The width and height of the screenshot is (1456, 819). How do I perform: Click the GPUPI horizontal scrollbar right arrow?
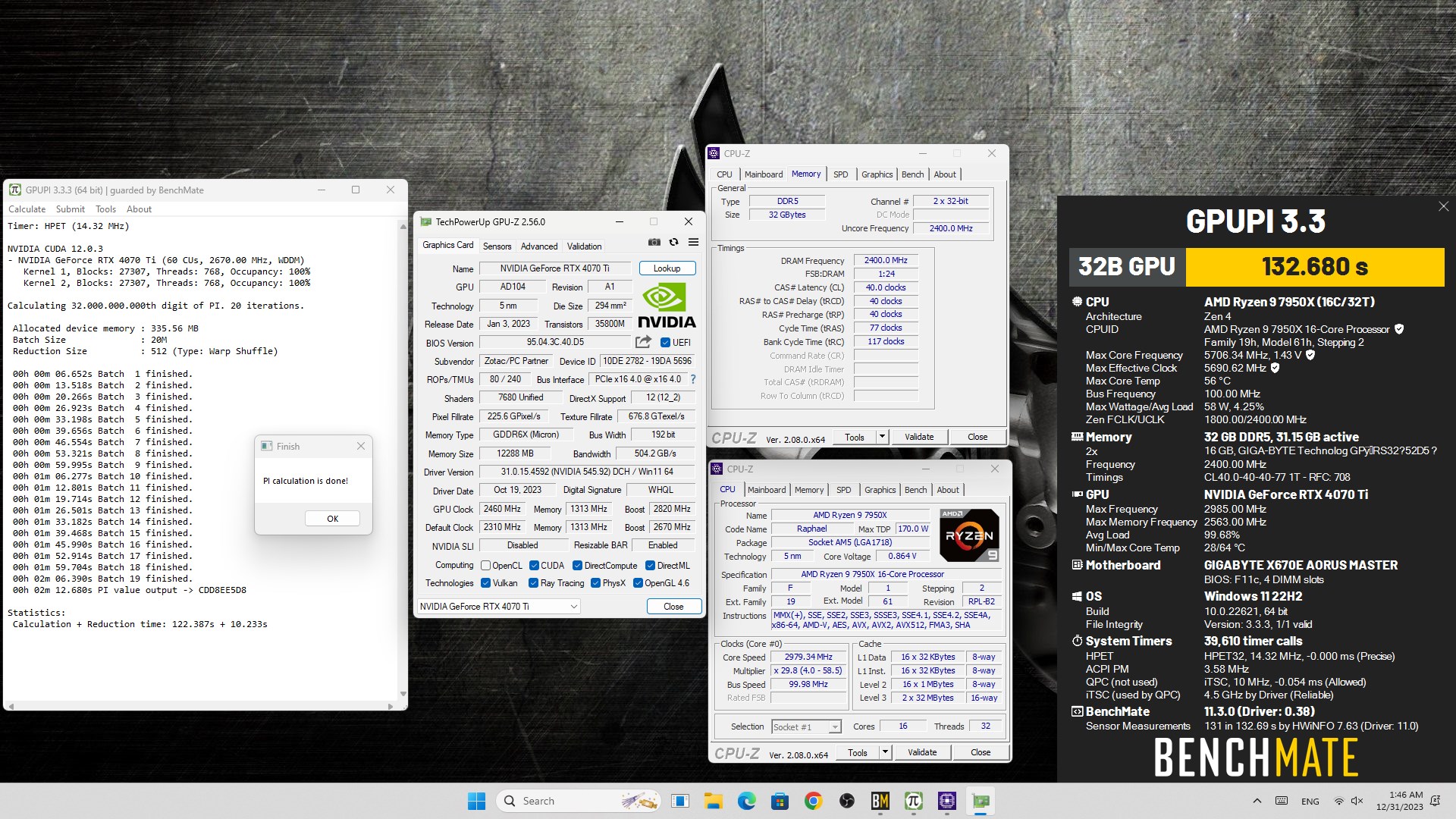(391, 706)
